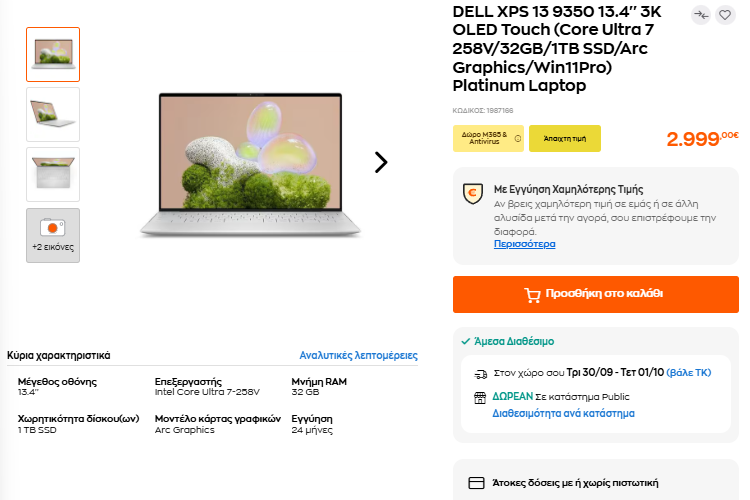Click the 'βάλε ΤΚ' postcode link
Image resolution: width=750 pixels, height=500 pixels.
coord(688,372)
